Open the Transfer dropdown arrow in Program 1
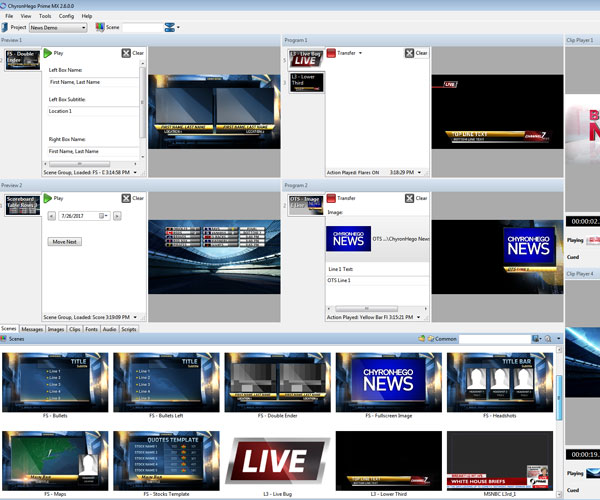The width and height of the screenshot is (600, 500). click(360, 53)
